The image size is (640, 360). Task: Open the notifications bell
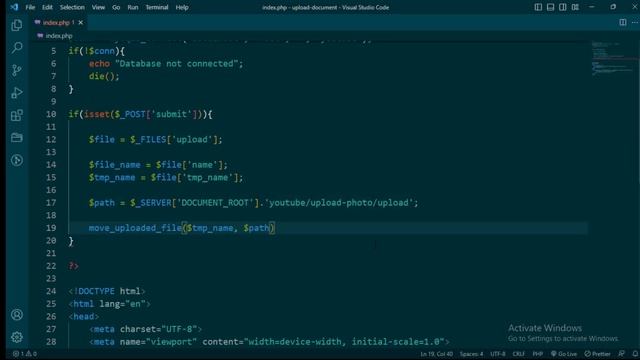pos(635,354)
